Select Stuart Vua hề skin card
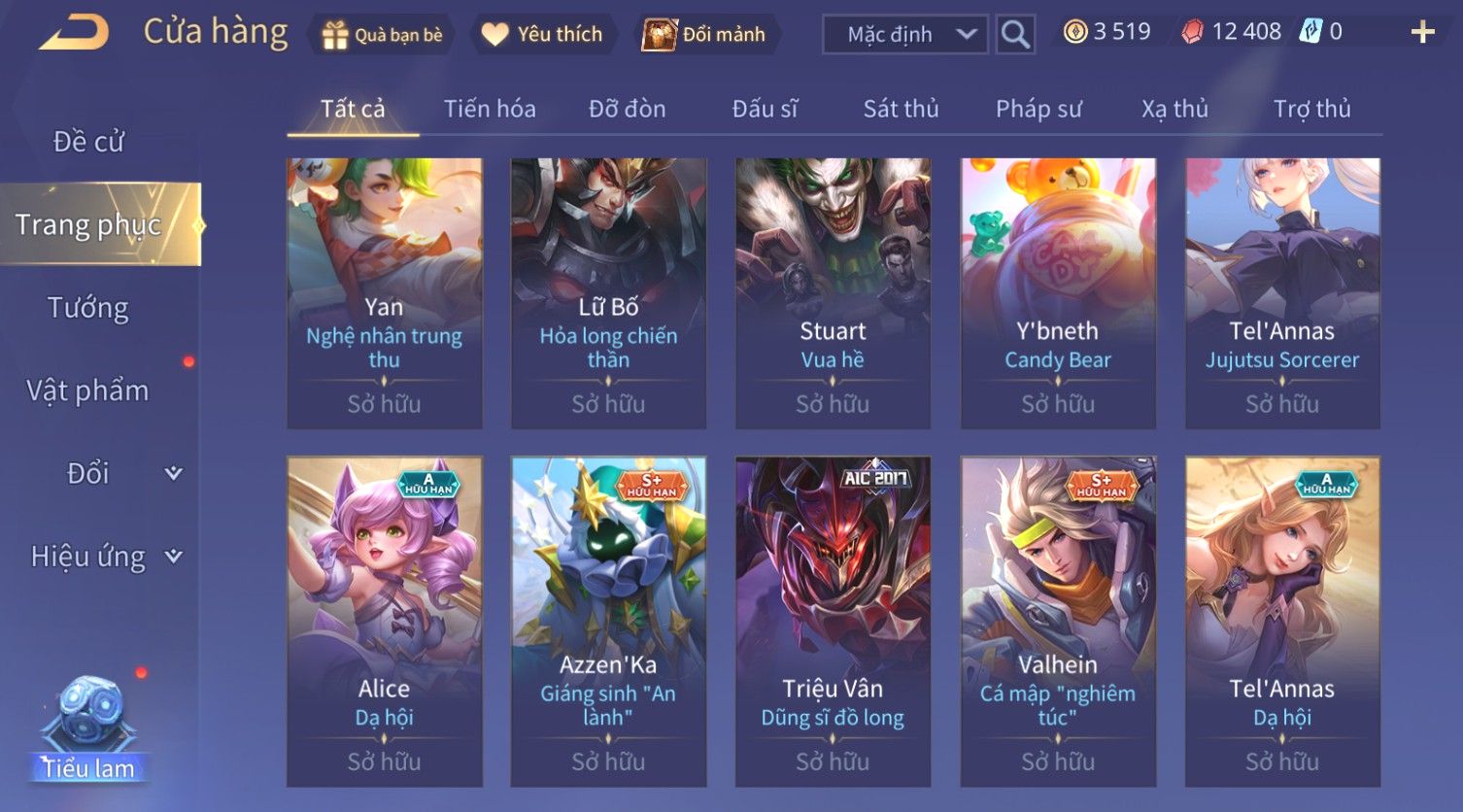Screen dimensions: 1463x812 (x=833, y=293)
